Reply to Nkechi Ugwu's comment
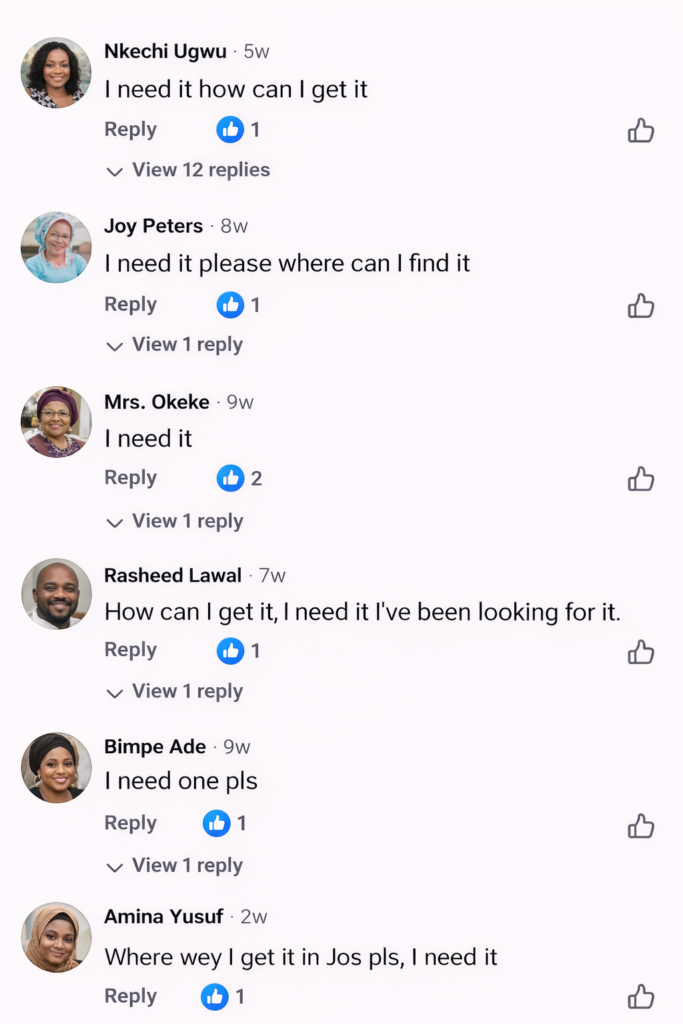683x1024 pixels. pos(130,130)
